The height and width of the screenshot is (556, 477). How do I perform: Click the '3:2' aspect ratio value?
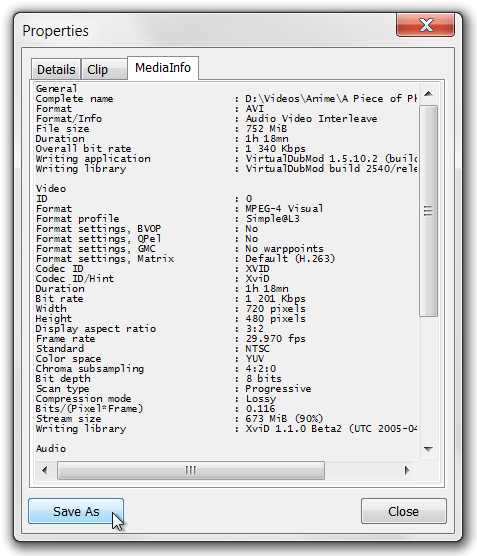click(254, 328)
